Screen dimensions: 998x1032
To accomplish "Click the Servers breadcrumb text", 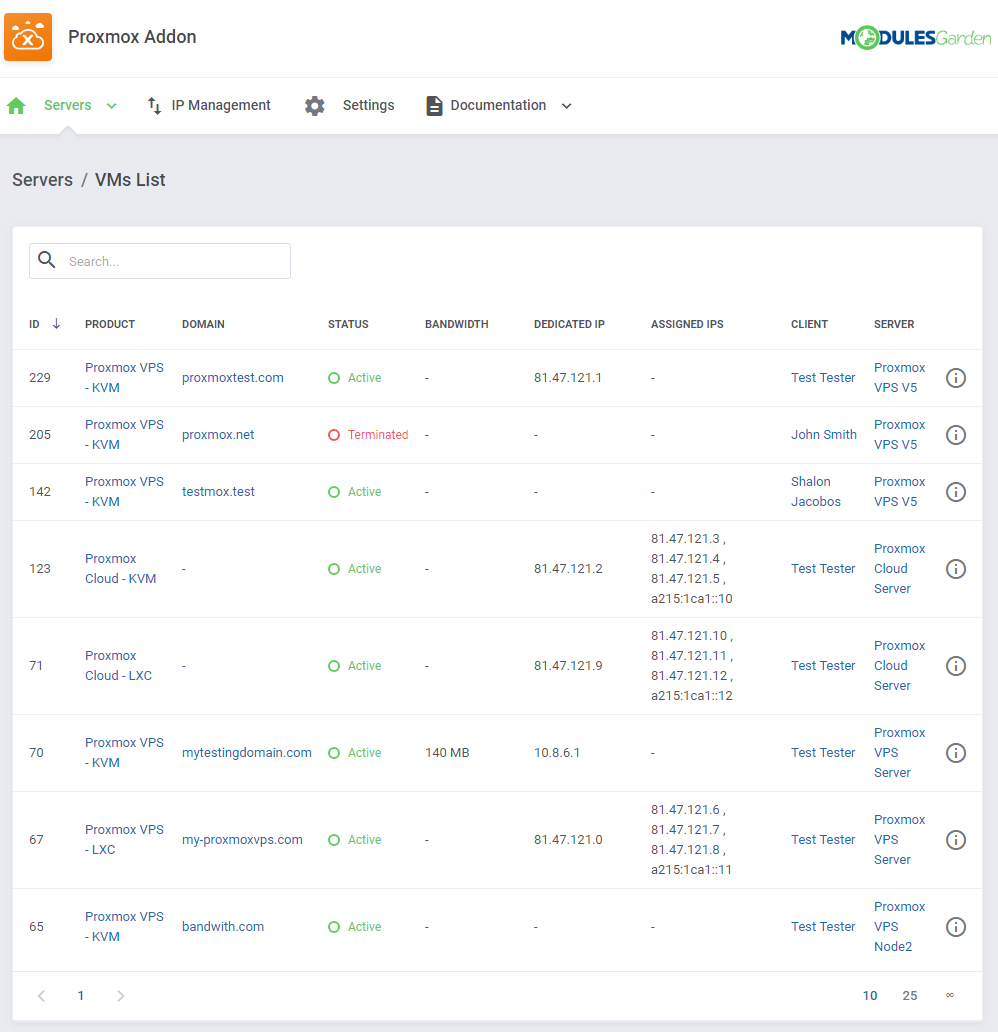I will [42, 180].
